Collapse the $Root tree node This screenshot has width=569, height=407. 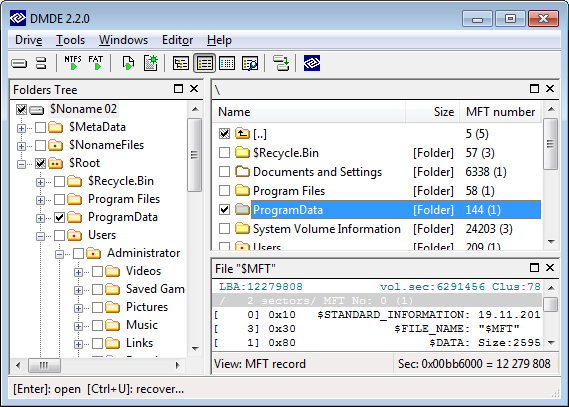click(21, 164)
